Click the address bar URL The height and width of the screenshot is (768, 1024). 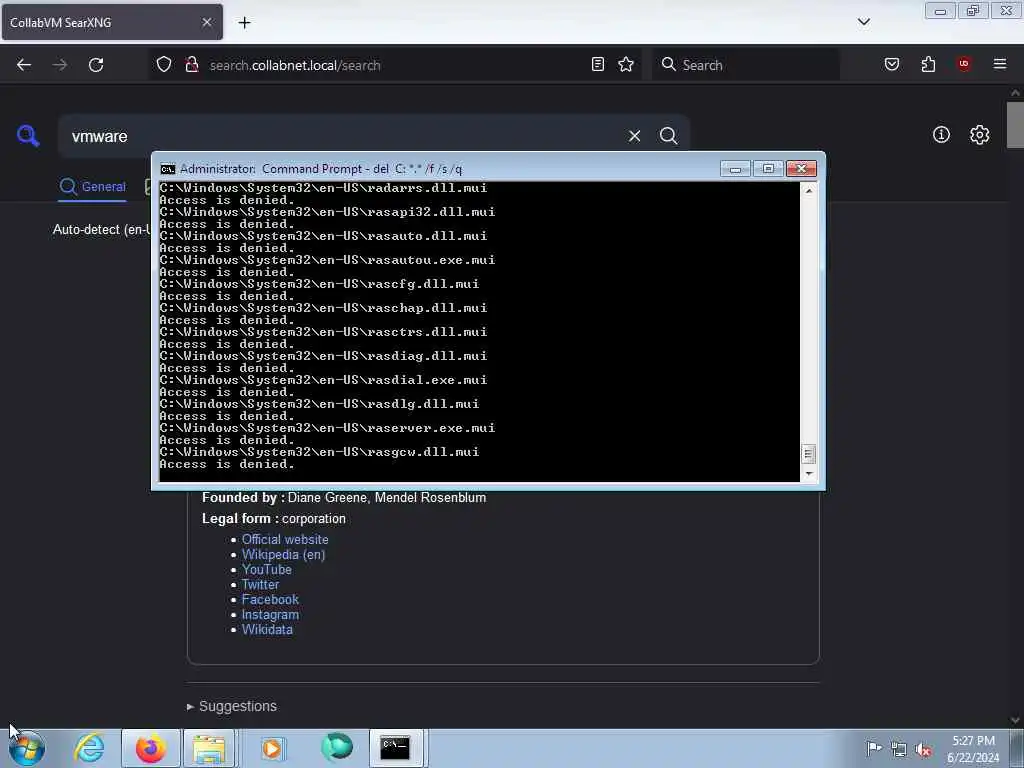(295, 65)
